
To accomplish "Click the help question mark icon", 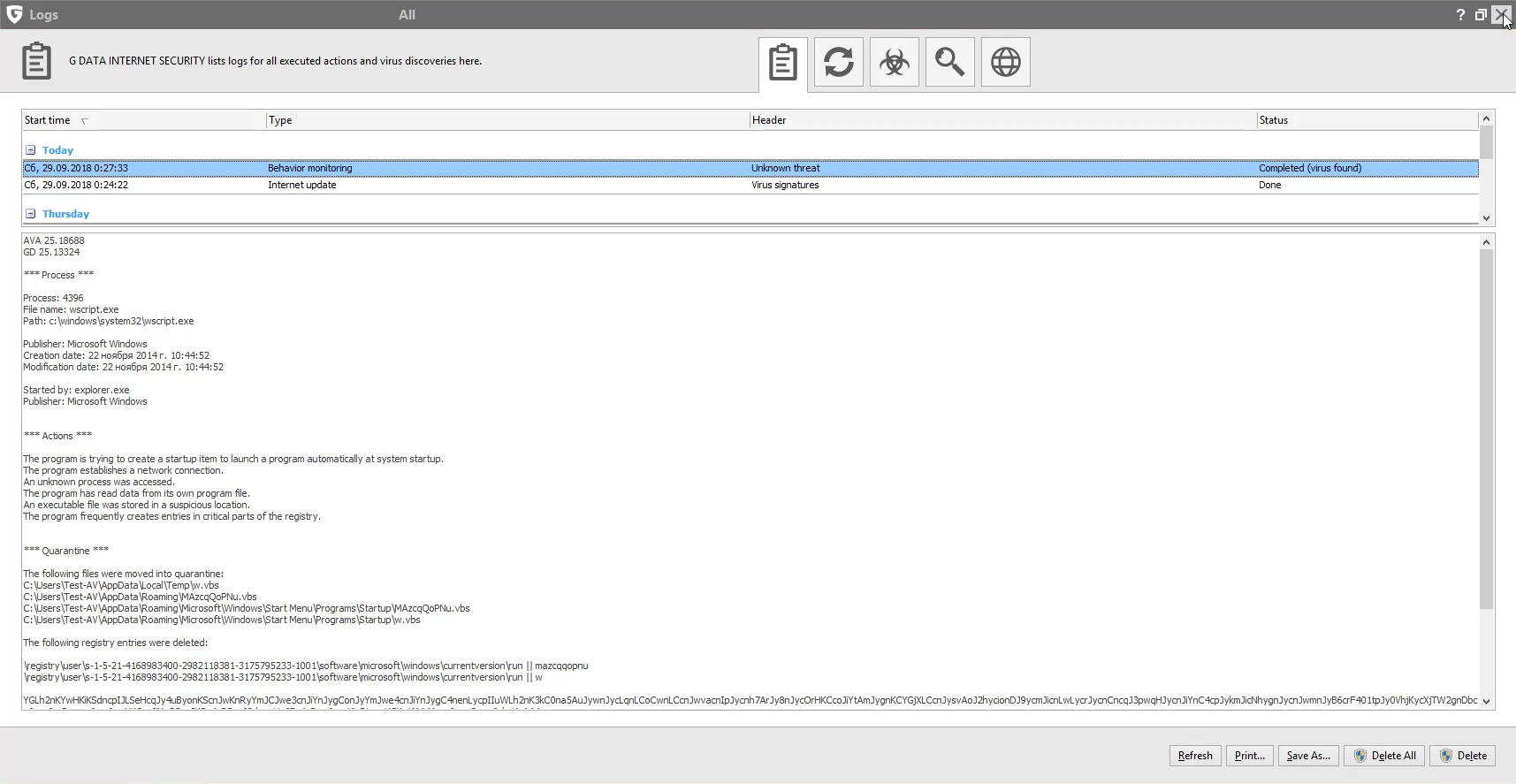I will 1460,15.
